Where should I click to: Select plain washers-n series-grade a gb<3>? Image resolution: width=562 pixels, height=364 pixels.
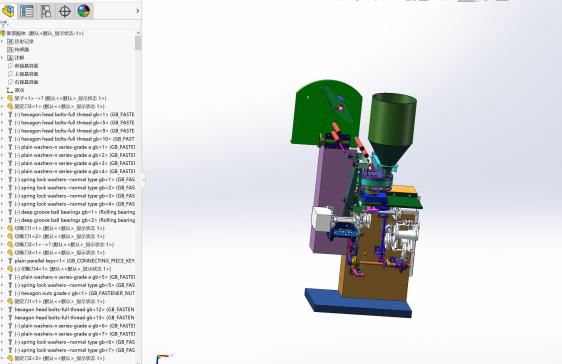[x=71, y=163]
